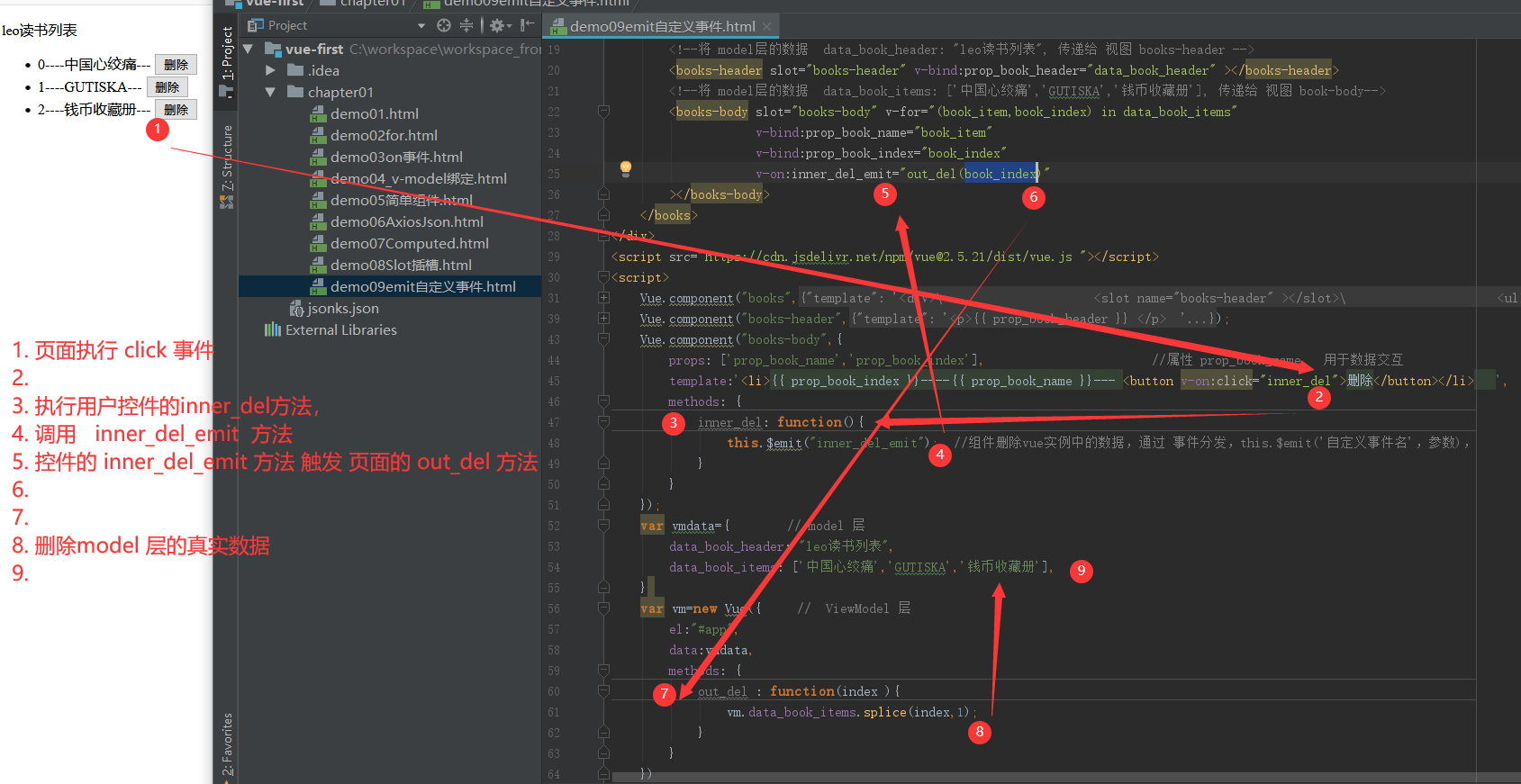This screenshot has height=784, width=1521.
Task: Click the jsdelivr CDN URL on line 29
Action: (887, 257)
